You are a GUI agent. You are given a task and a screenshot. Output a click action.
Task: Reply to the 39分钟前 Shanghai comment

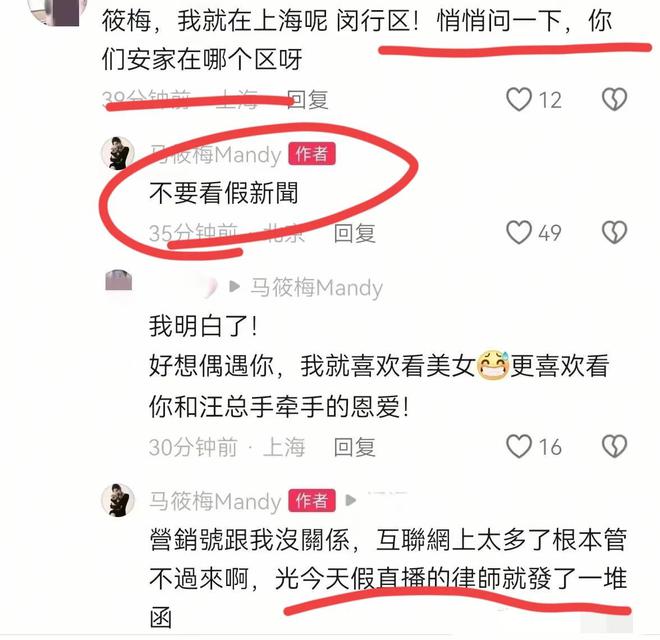[307, 100]
